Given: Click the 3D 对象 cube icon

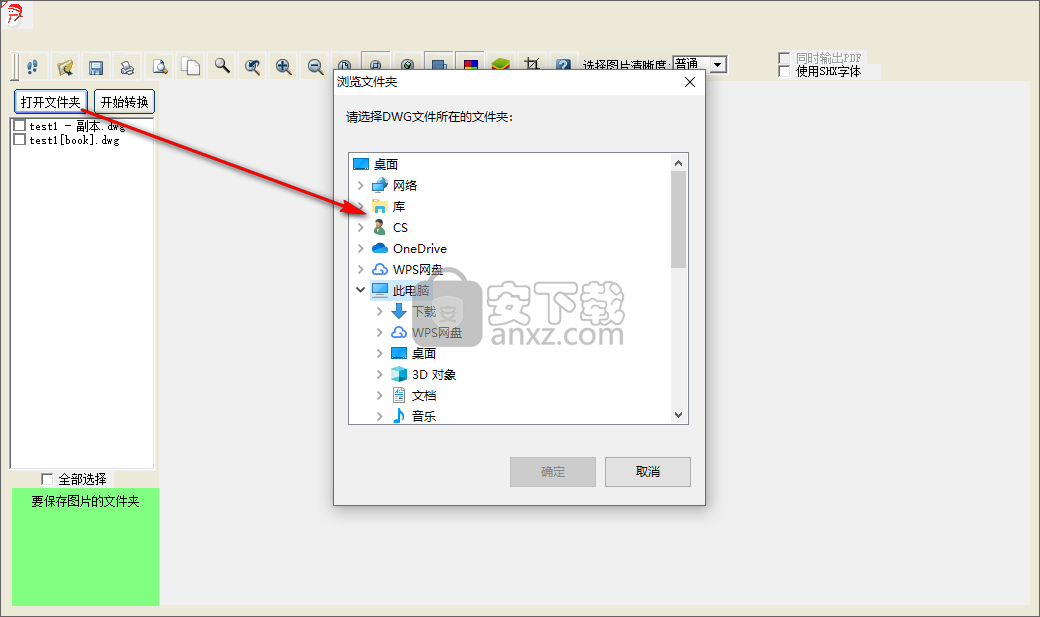Looking at the screenshot, I should [x=399, y=374].
